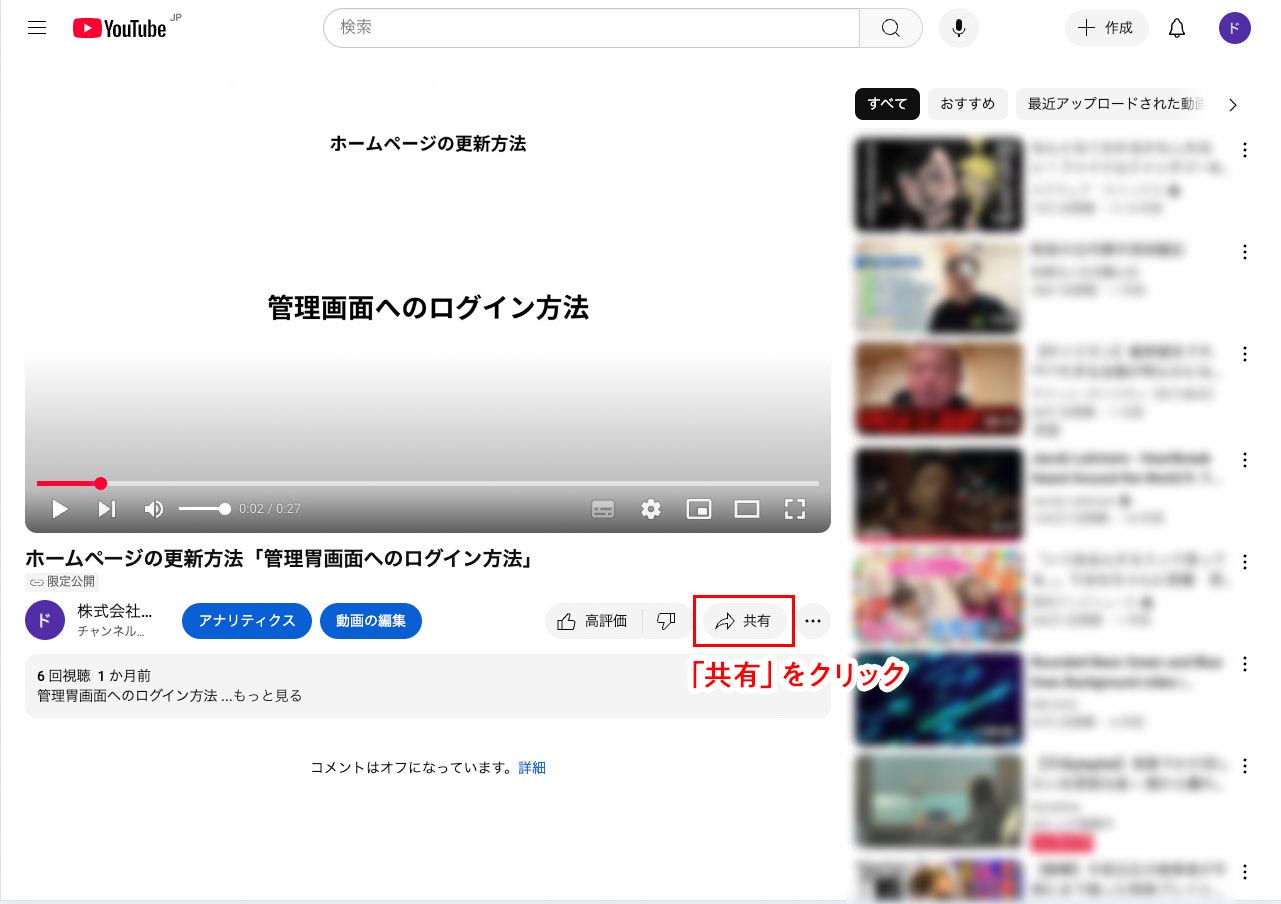Screen dimensions: 1281x904
Task: Open the channel avatar next to 株式会社
Action: (x=45, y=620)
